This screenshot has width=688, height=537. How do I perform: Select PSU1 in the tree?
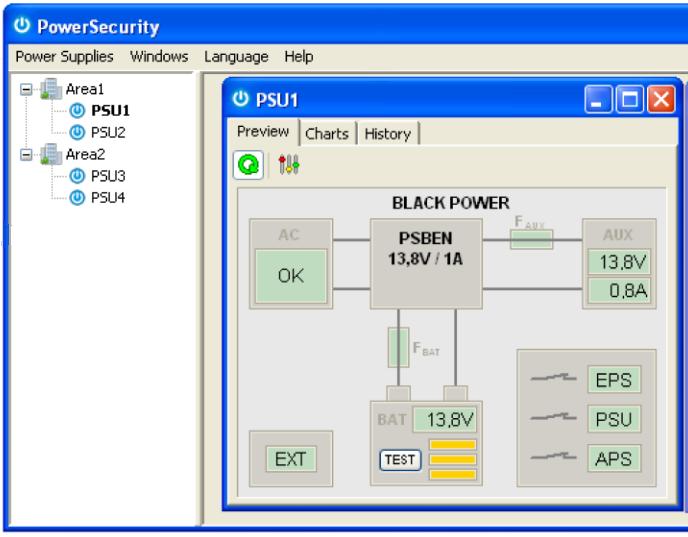(111, 111)
